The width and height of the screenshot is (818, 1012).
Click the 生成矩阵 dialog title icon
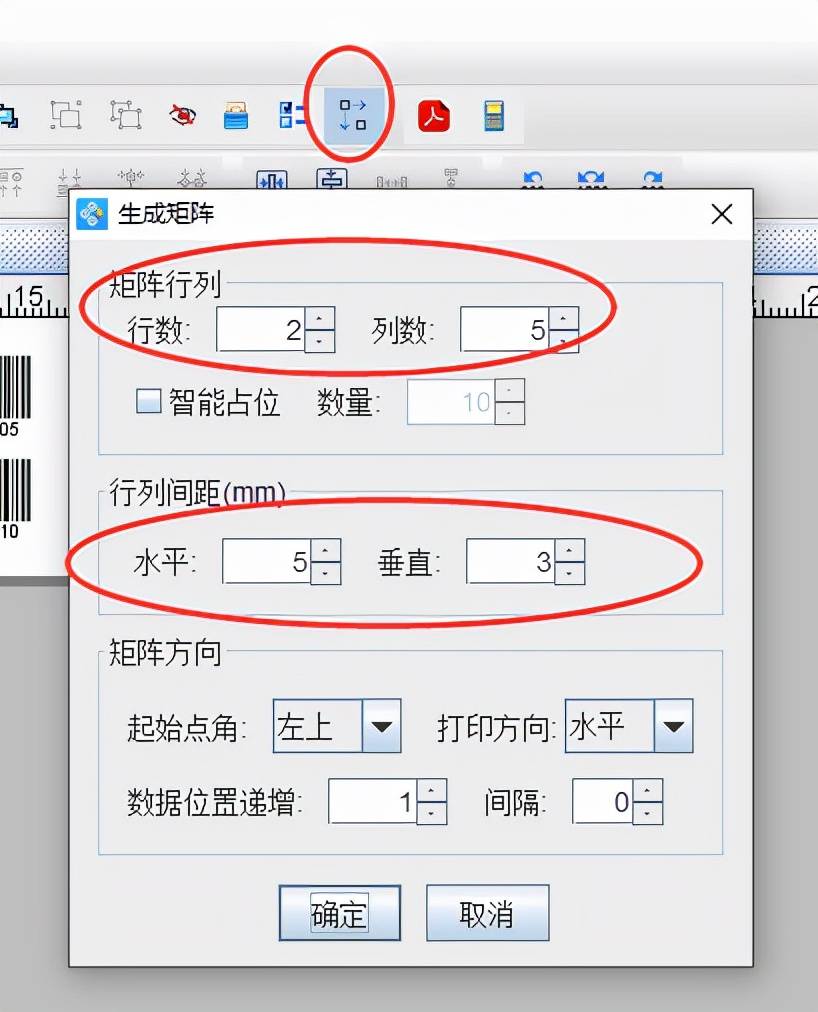click(92, 214)
